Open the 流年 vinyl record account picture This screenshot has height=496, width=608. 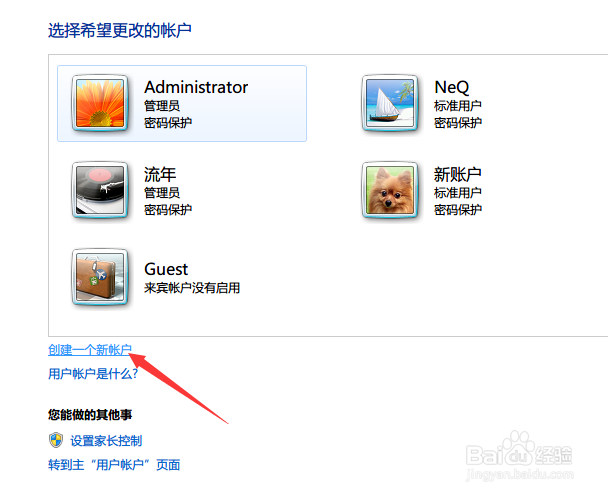pos(100,190)
